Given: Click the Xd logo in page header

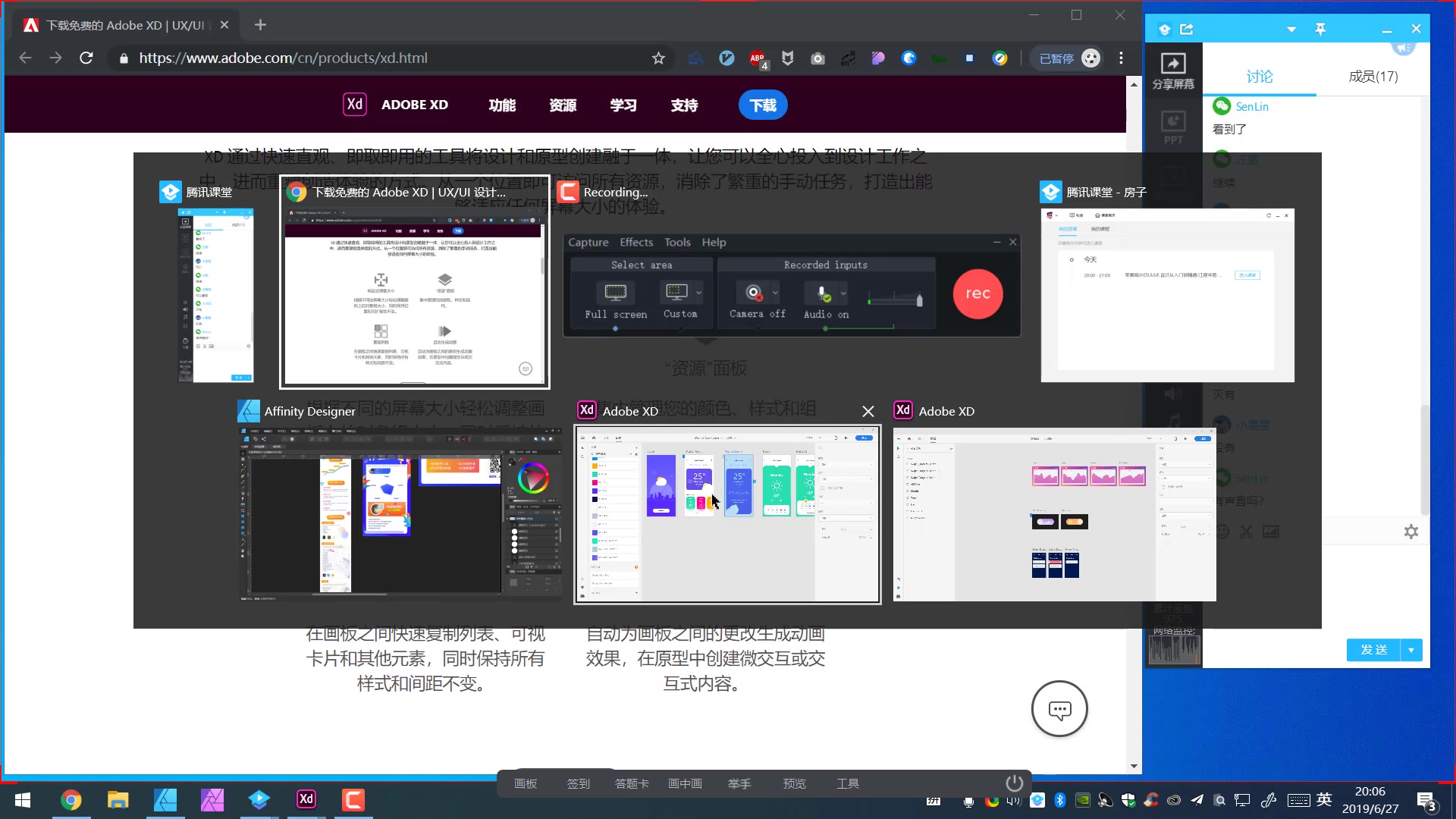Looking at the screenshot, I should (355, 104).
